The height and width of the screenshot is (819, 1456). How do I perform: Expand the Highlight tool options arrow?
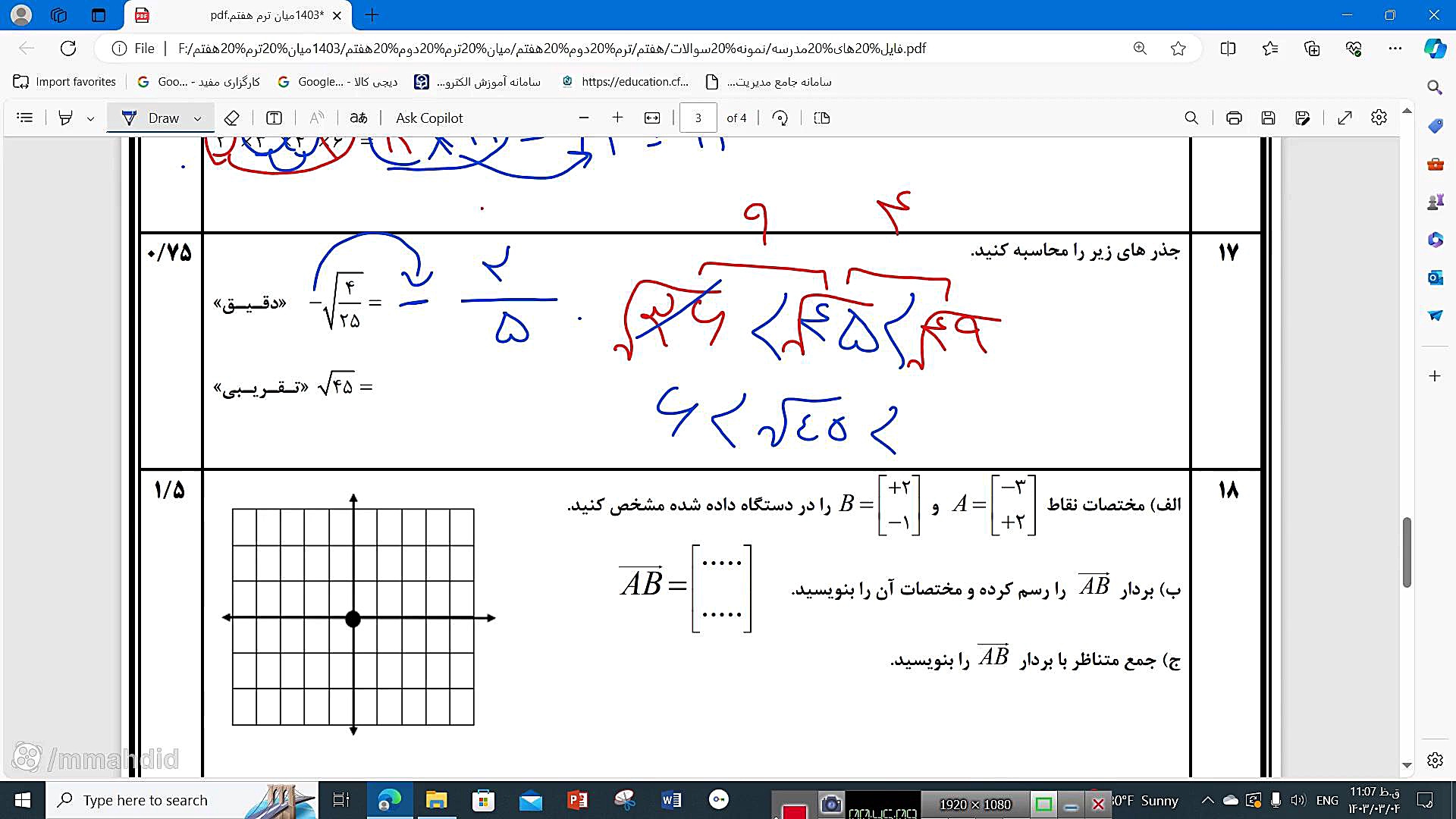tap(90, 118)
